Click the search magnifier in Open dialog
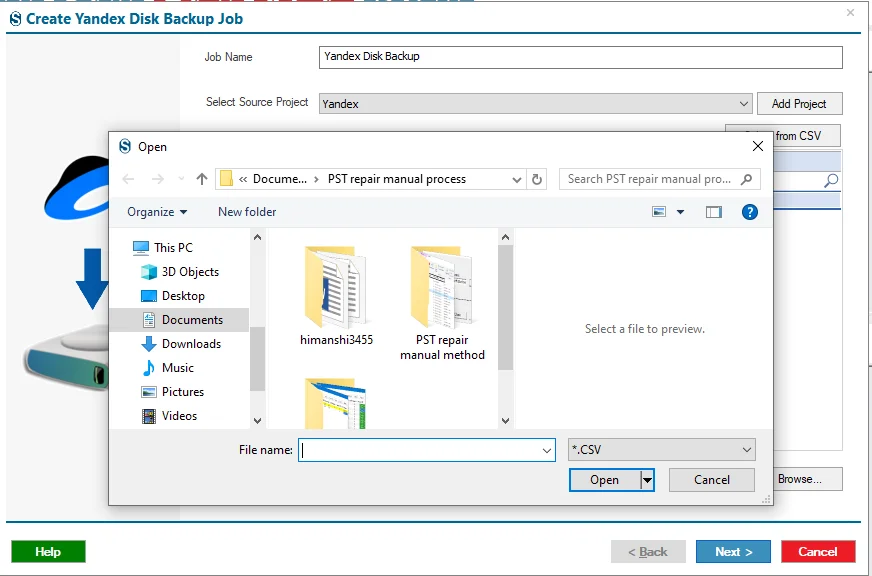The width and height of the screenshot is (872, 576). pyautogui.click(x=747, y=179)
